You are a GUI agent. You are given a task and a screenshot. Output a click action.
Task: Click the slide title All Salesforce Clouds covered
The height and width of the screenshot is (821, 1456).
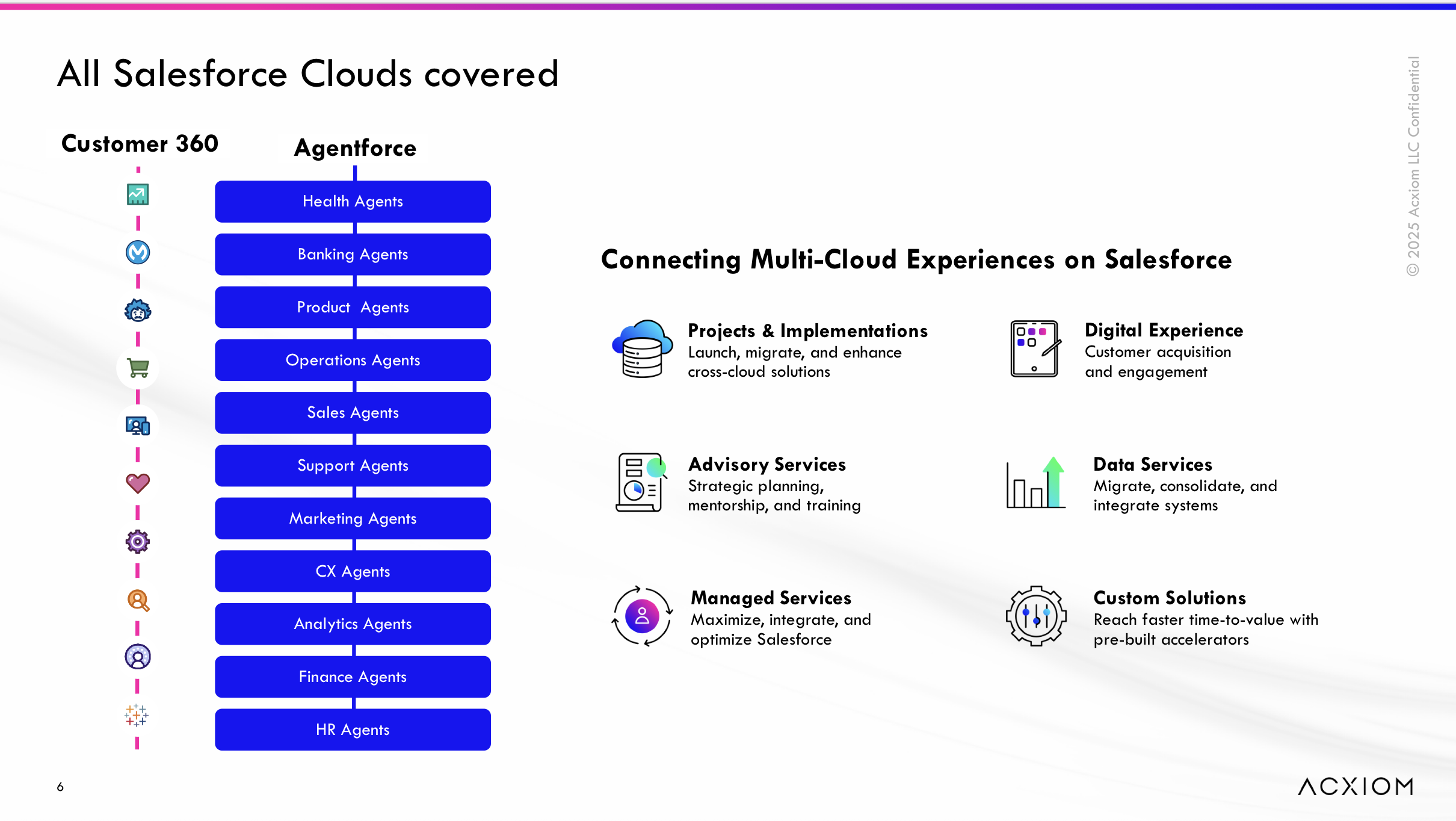tap(308, 74)
